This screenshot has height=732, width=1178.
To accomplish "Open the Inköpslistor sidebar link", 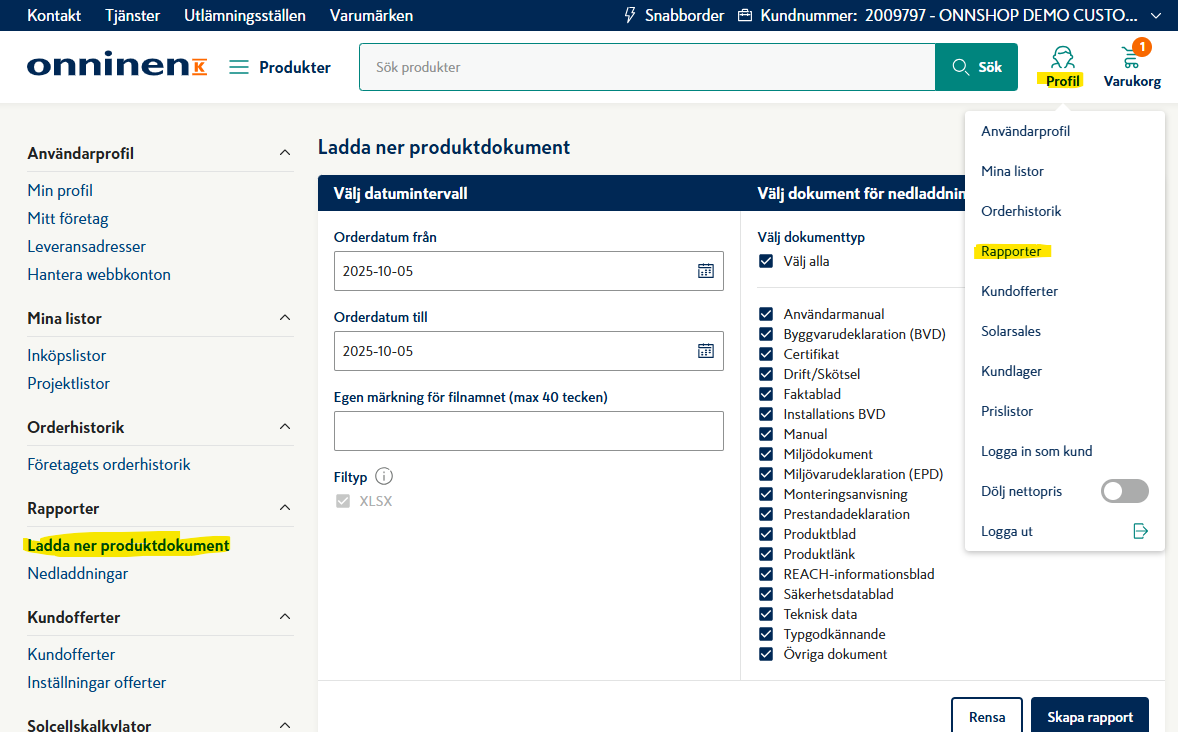I will 66,355.
